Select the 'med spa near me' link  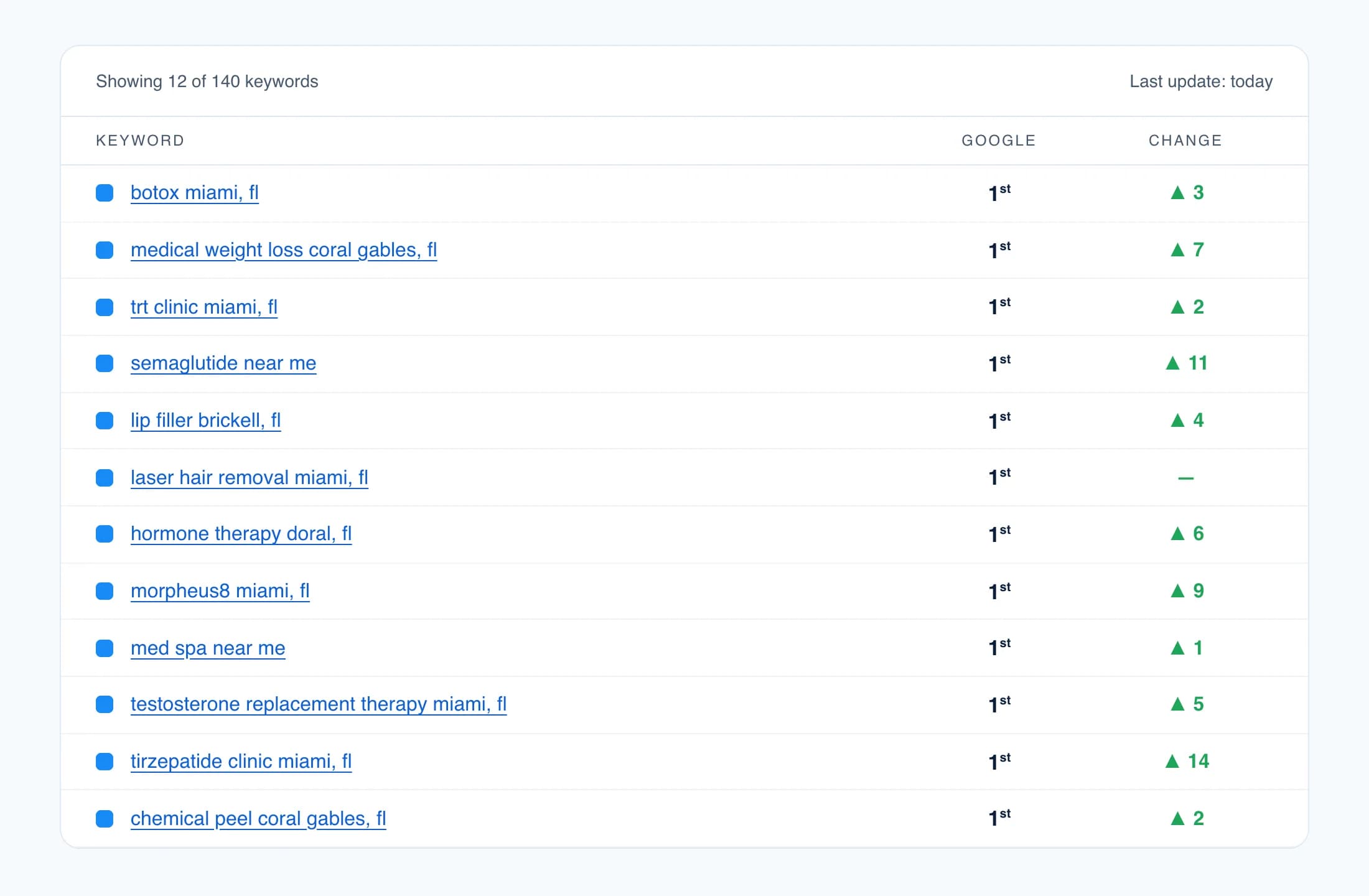208,648
